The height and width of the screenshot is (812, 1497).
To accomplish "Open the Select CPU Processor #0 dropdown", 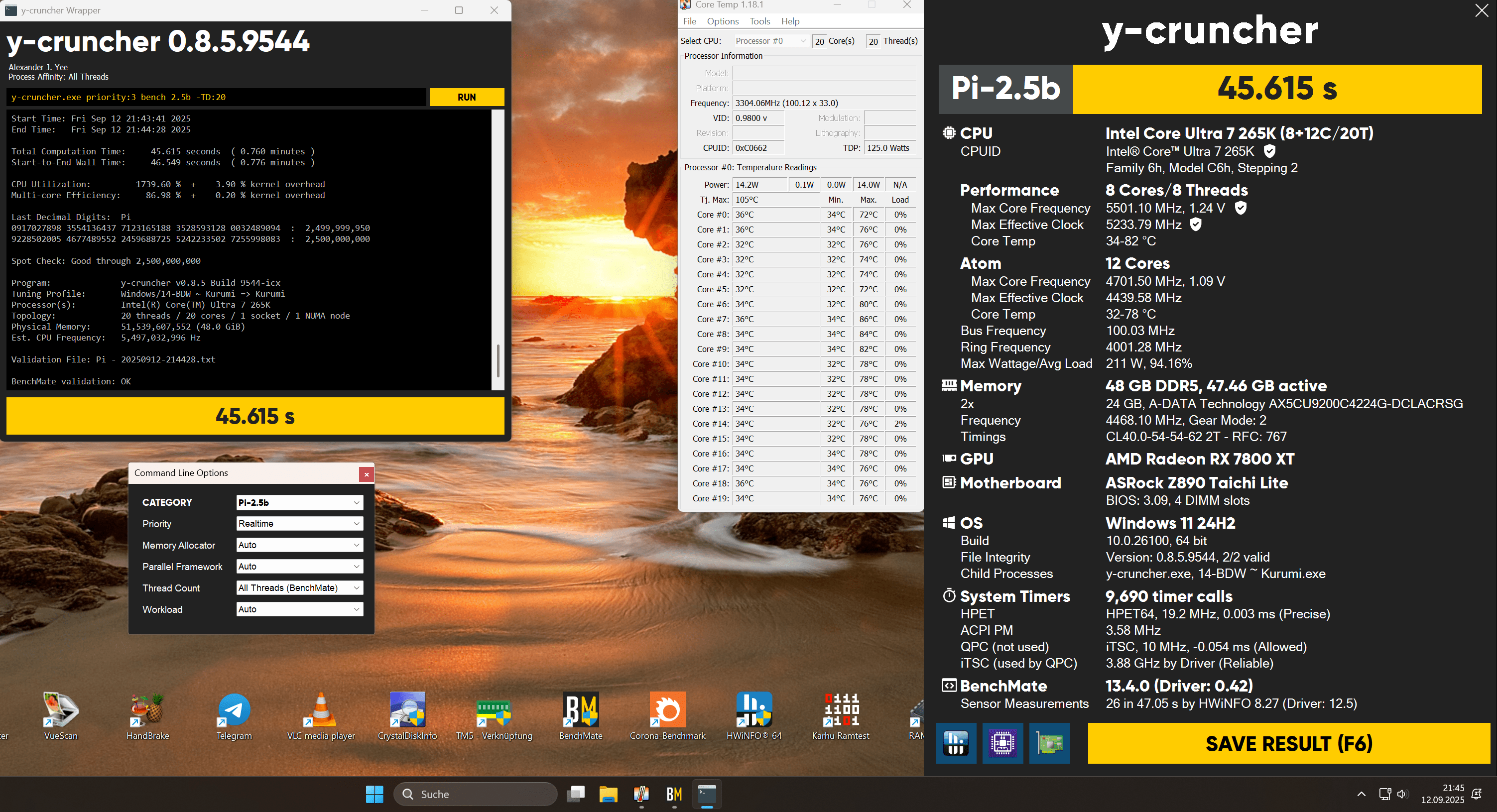I will point(770,41).
